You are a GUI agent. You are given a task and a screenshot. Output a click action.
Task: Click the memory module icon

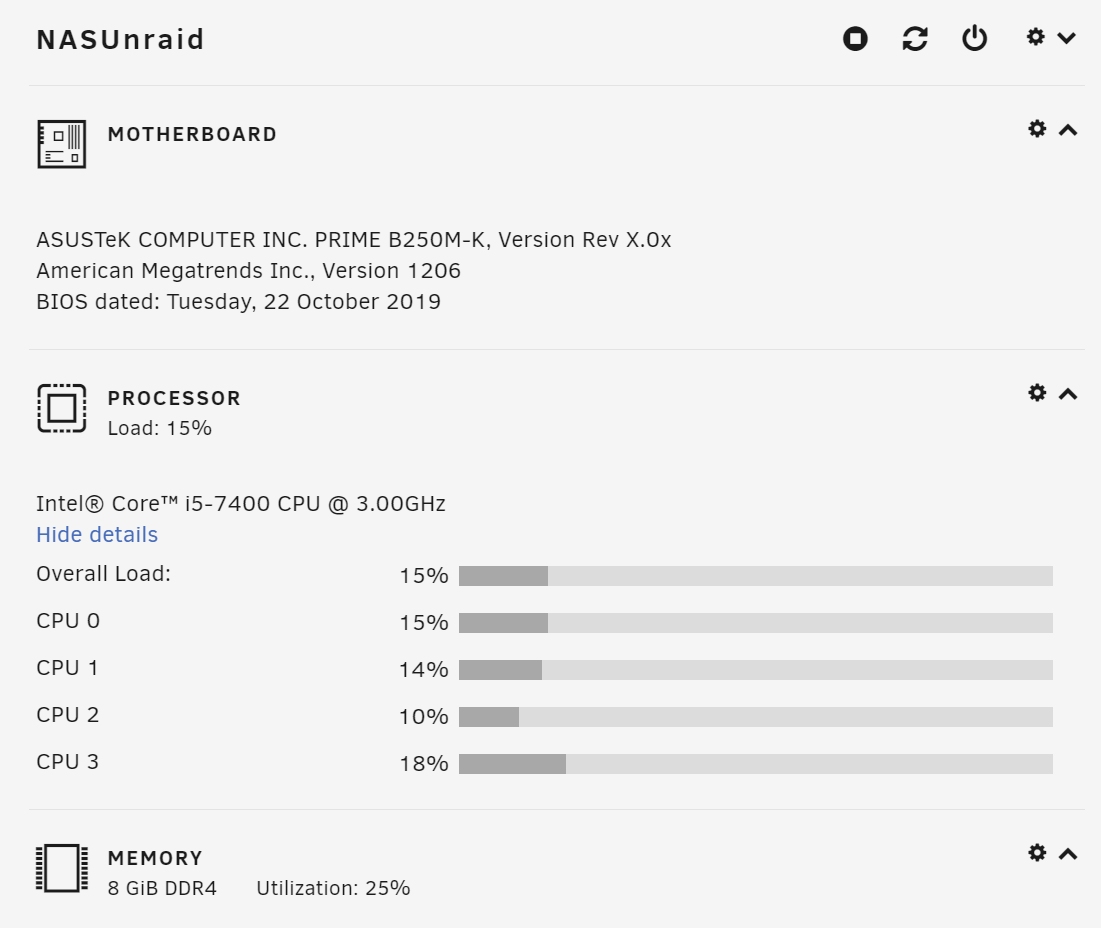point(62,868)
